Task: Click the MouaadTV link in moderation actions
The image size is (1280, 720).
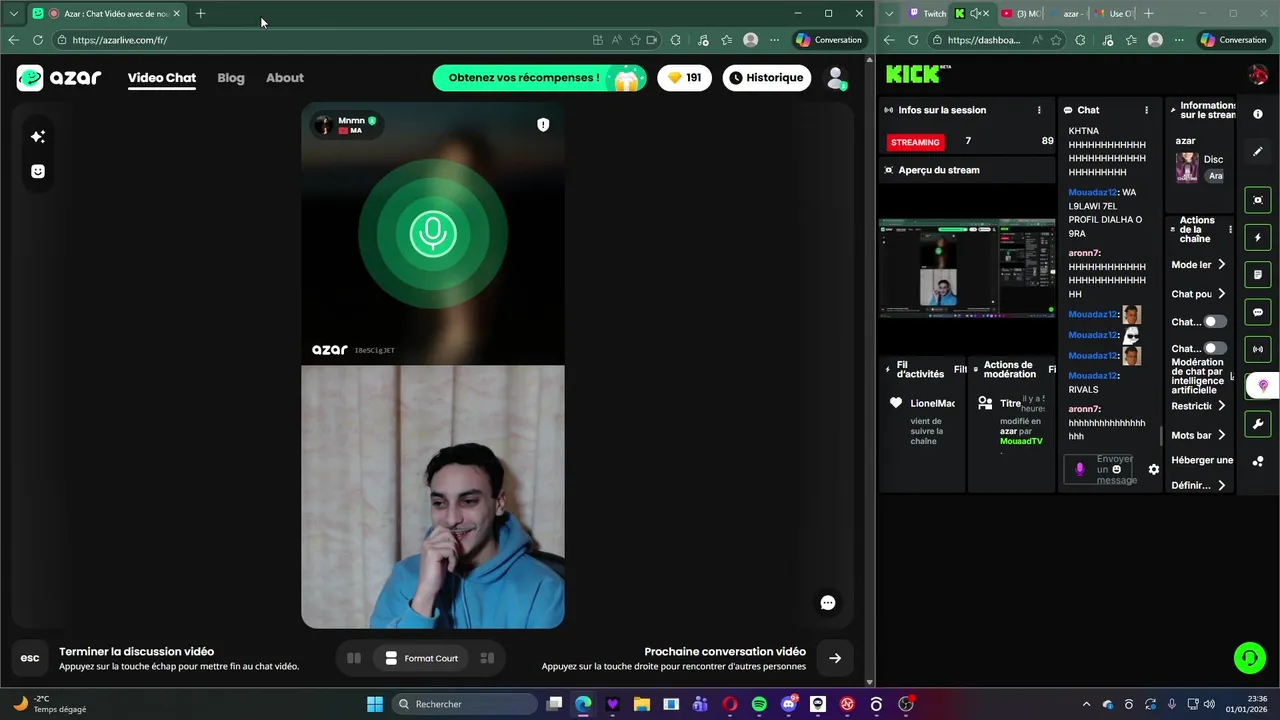Action: click(1021, 441)
